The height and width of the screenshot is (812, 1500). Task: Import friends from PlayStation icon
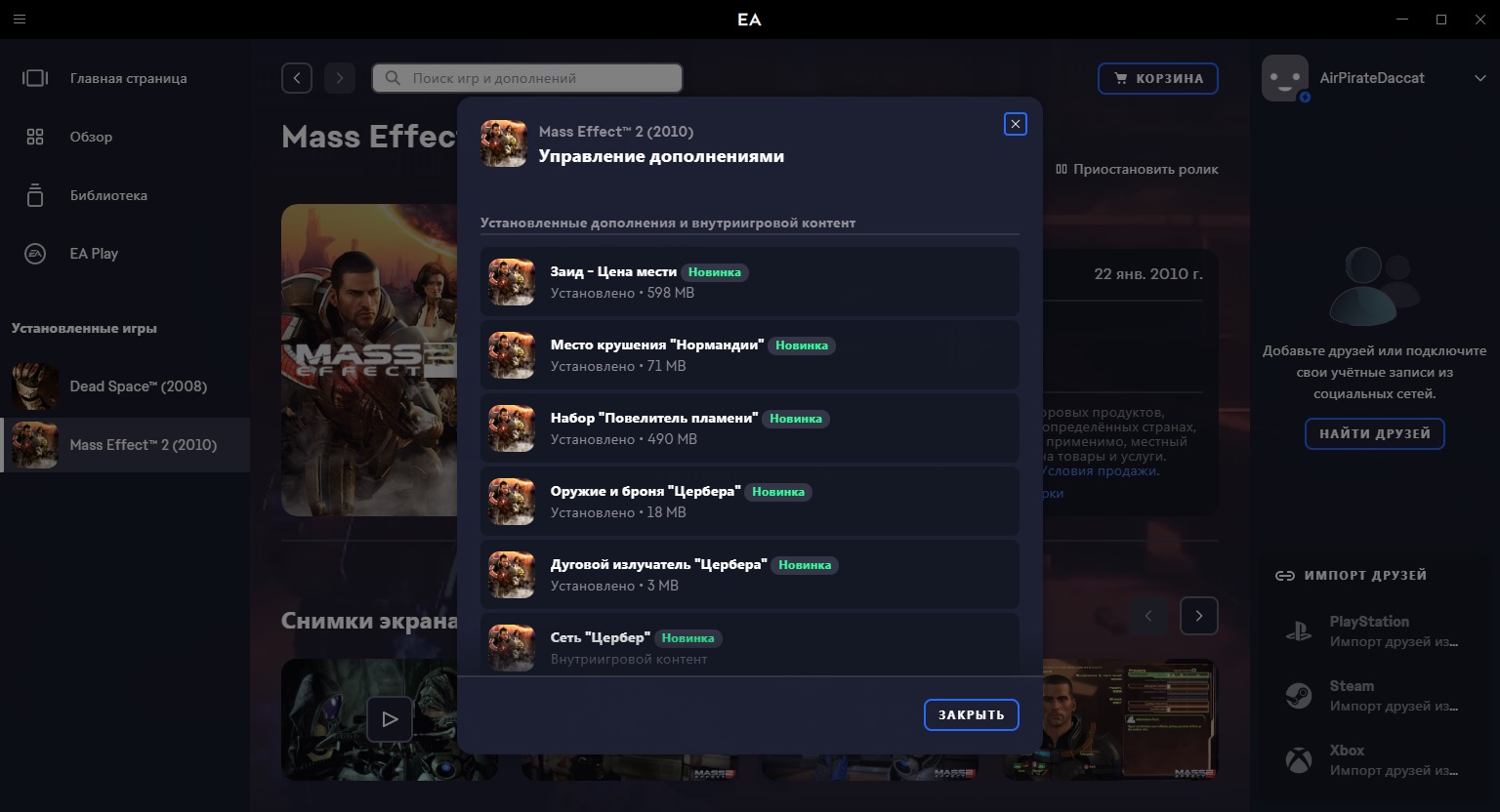(x=1298, y=631)
